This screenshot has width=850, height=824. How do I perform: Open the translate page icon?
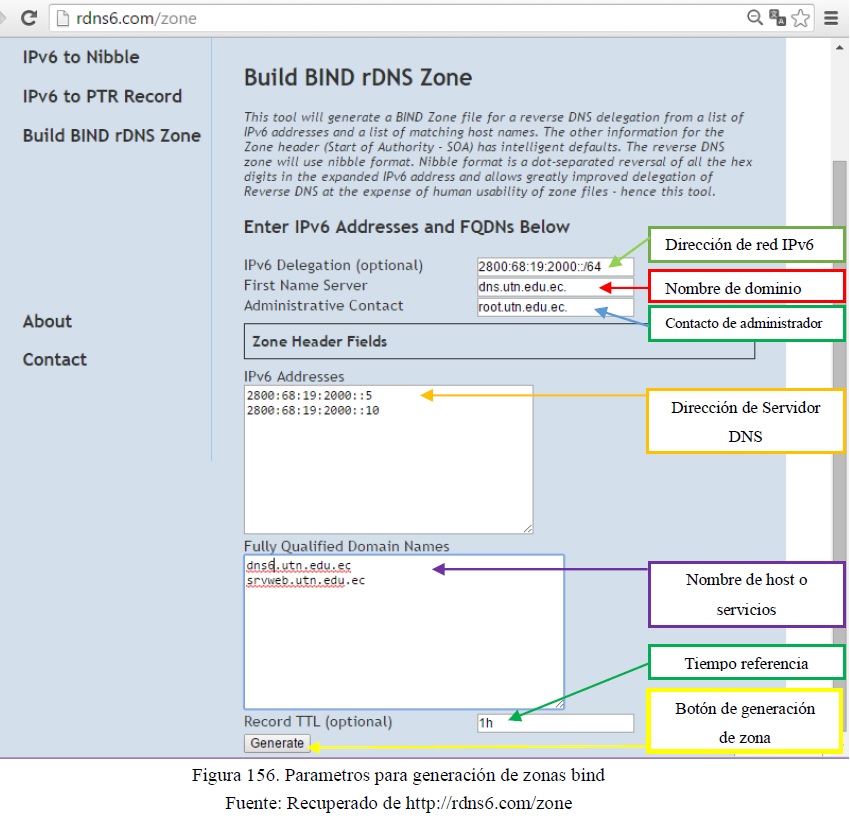777,18
